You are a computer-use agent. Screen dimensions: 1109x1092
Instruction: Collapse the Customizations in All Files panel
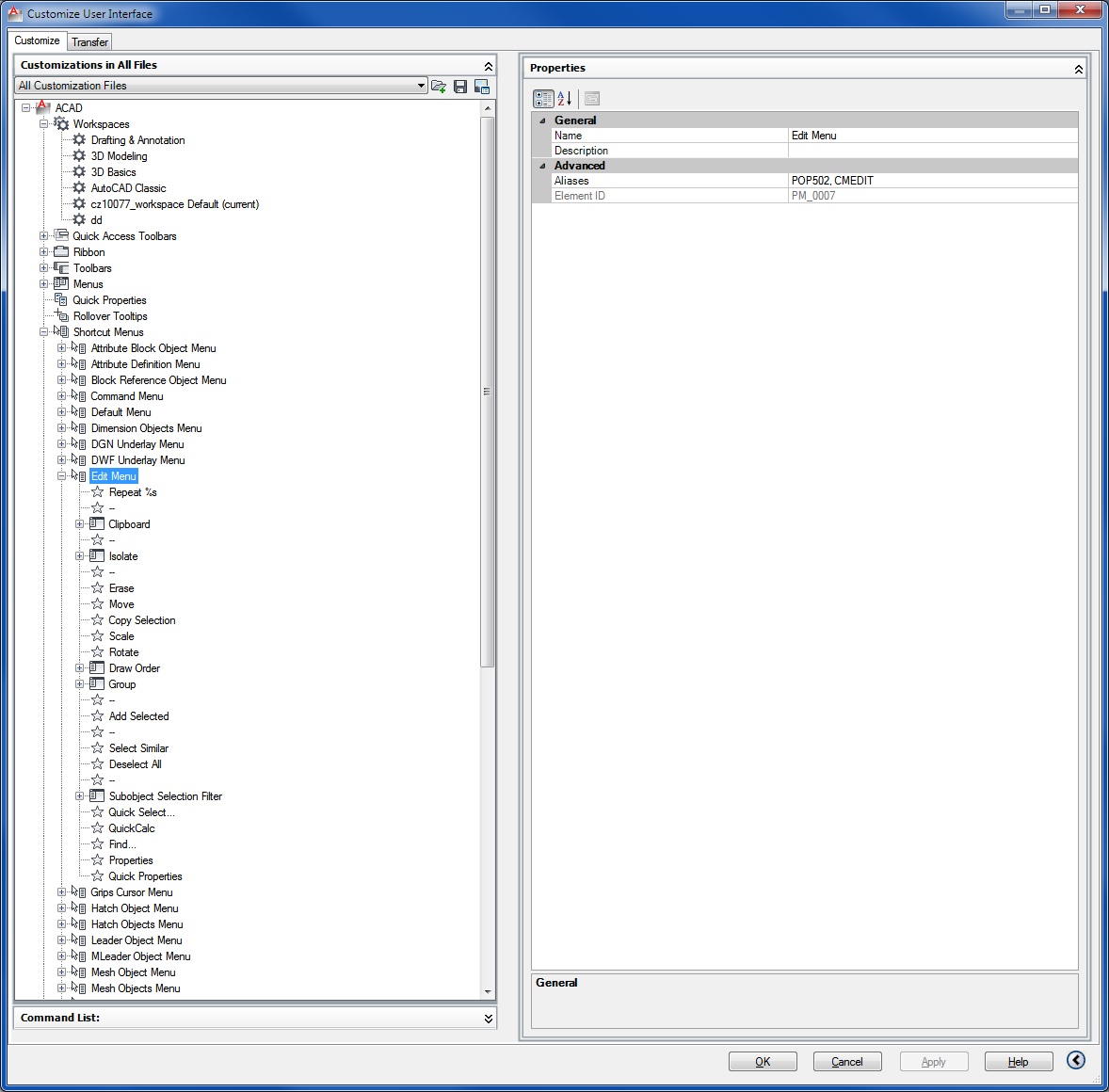point(488,66)
